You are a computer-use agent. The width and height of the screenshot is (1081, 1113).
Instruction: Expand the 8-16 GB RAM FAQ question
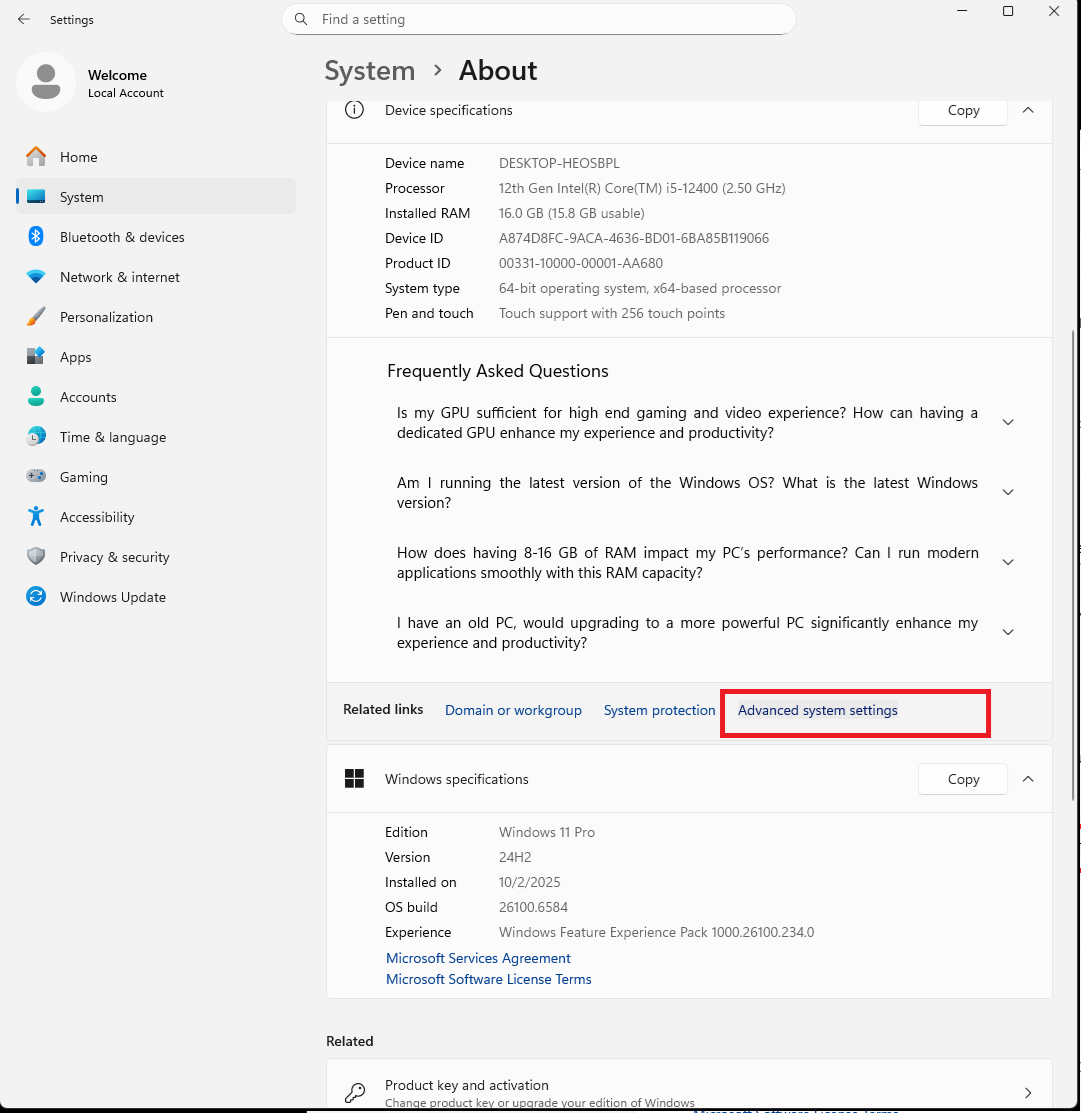[1008, 562]
